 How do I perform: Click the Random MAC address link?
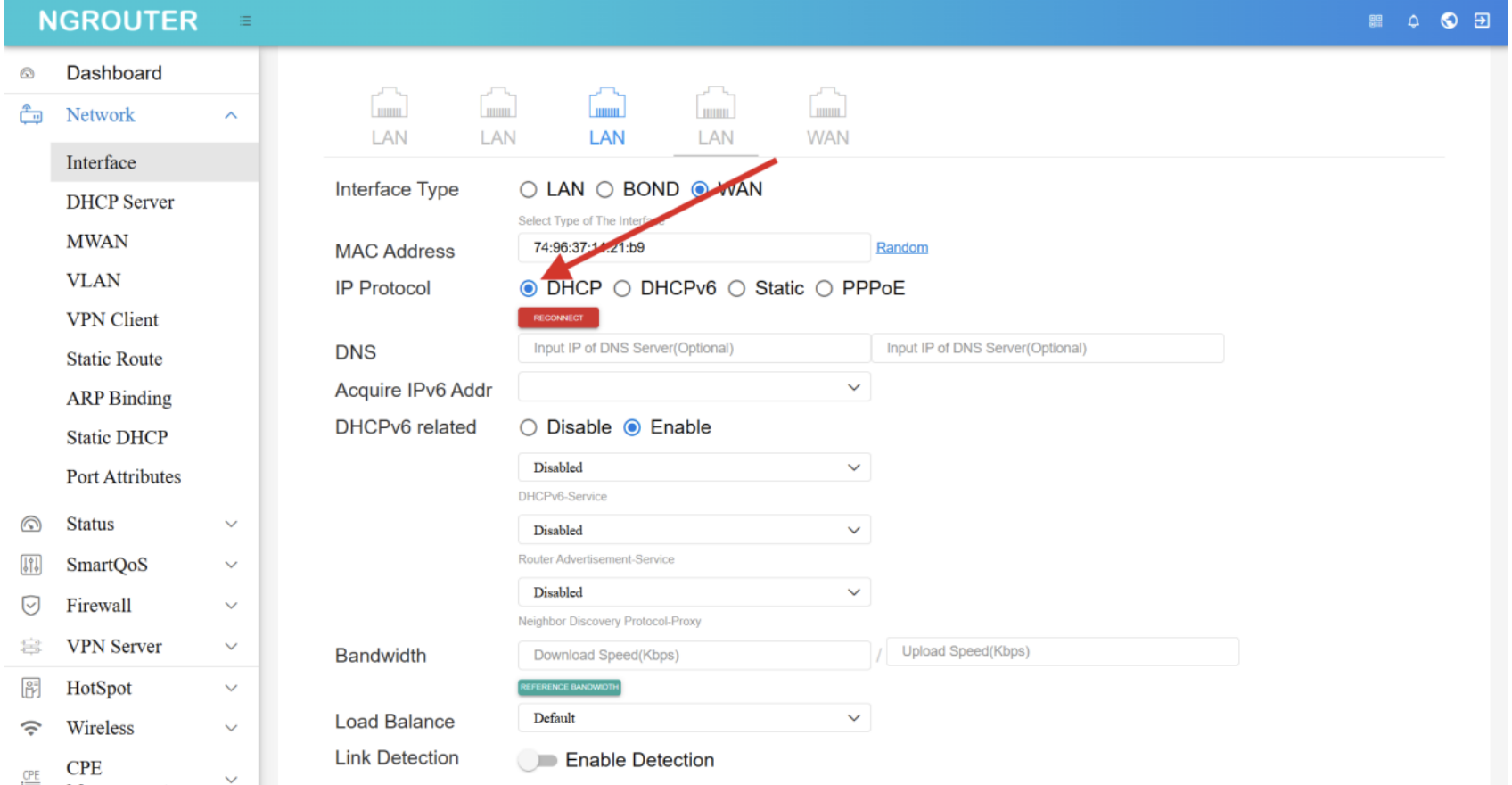901,248
